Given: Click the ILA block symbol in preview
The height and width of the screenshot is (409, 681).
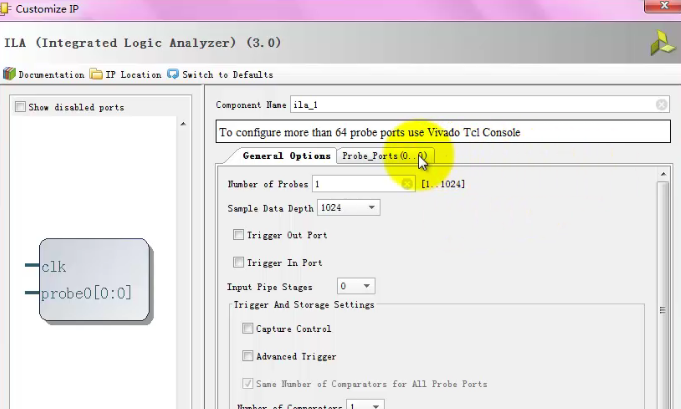Looking at the screenshot, I should (95, 280).
